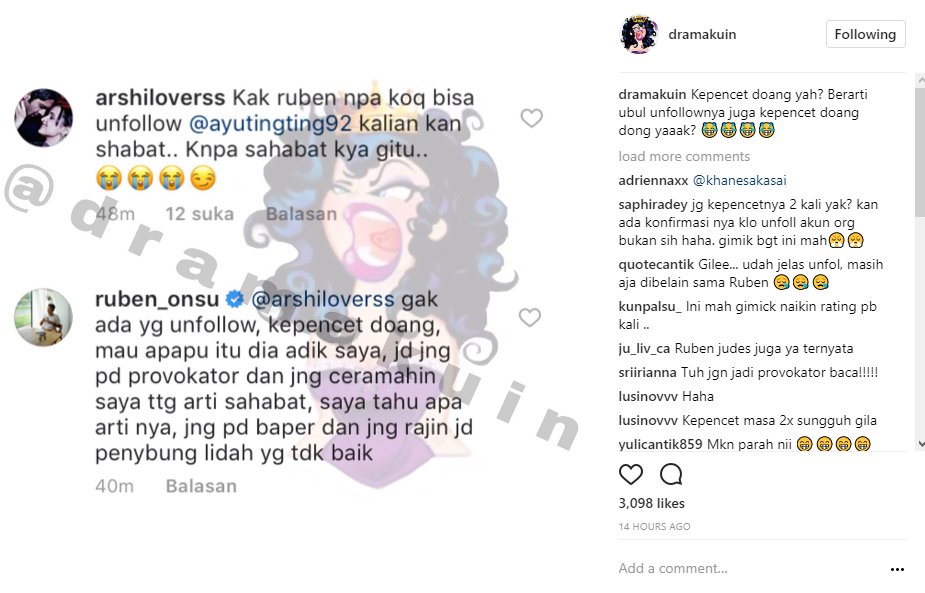
Task: Open the three-dots more options menu
Action: click(x=897, y=569)
